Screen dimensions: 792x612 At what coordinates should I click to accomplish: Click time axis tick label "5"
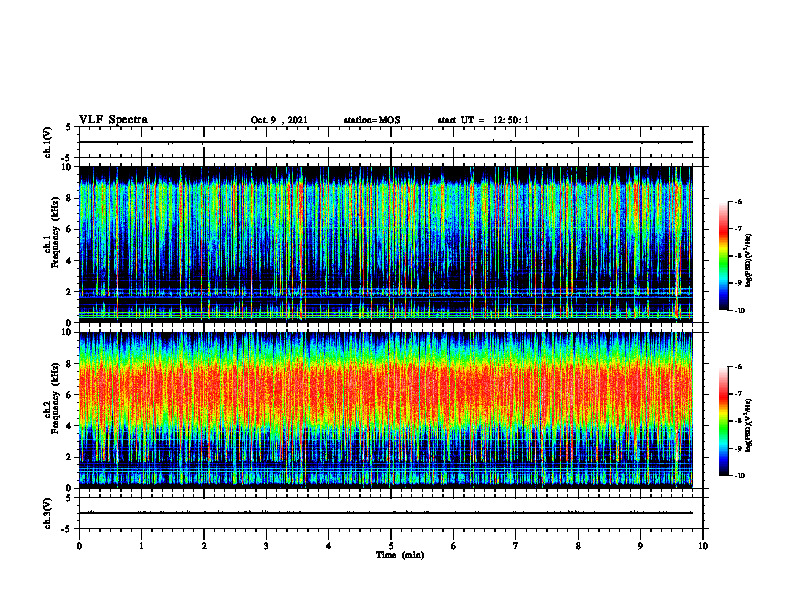coord(391,546)
